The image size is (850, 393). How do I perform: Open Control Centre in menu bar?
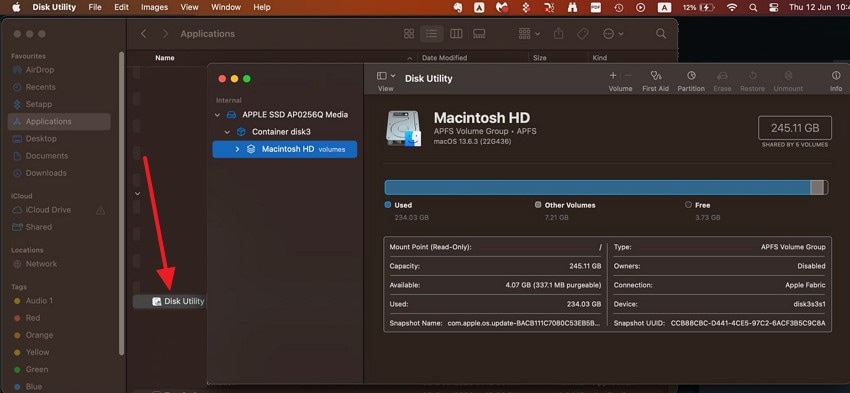[774, 8]
